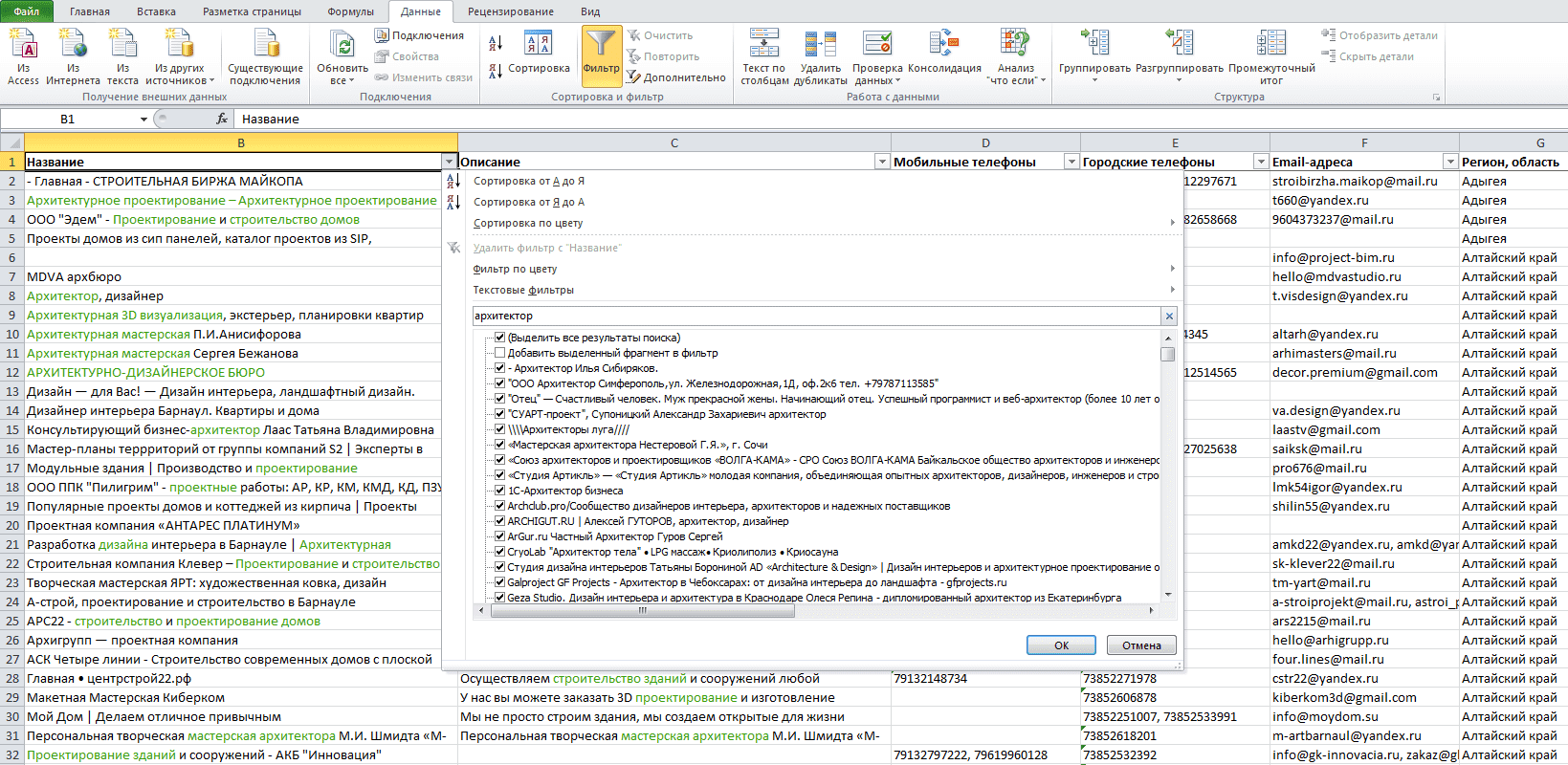The width and height of the screenshot is (1568, 765).
Task: Check Добавить выделенный фрагмент в фильтр
Action: tap(499, 353)
